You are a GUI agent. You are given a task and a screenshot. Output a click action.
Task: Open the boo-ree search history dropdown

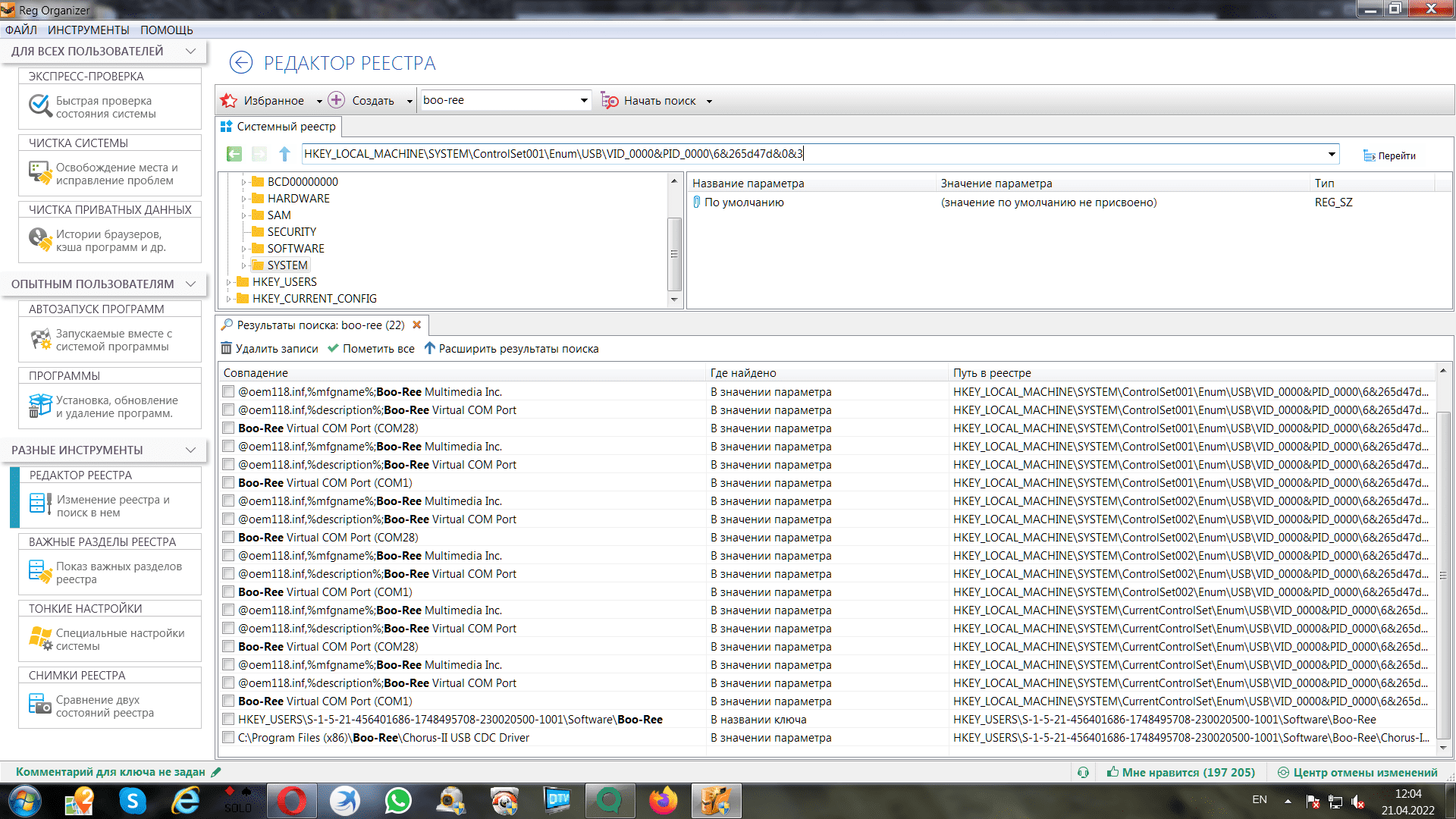click(584, 100)
